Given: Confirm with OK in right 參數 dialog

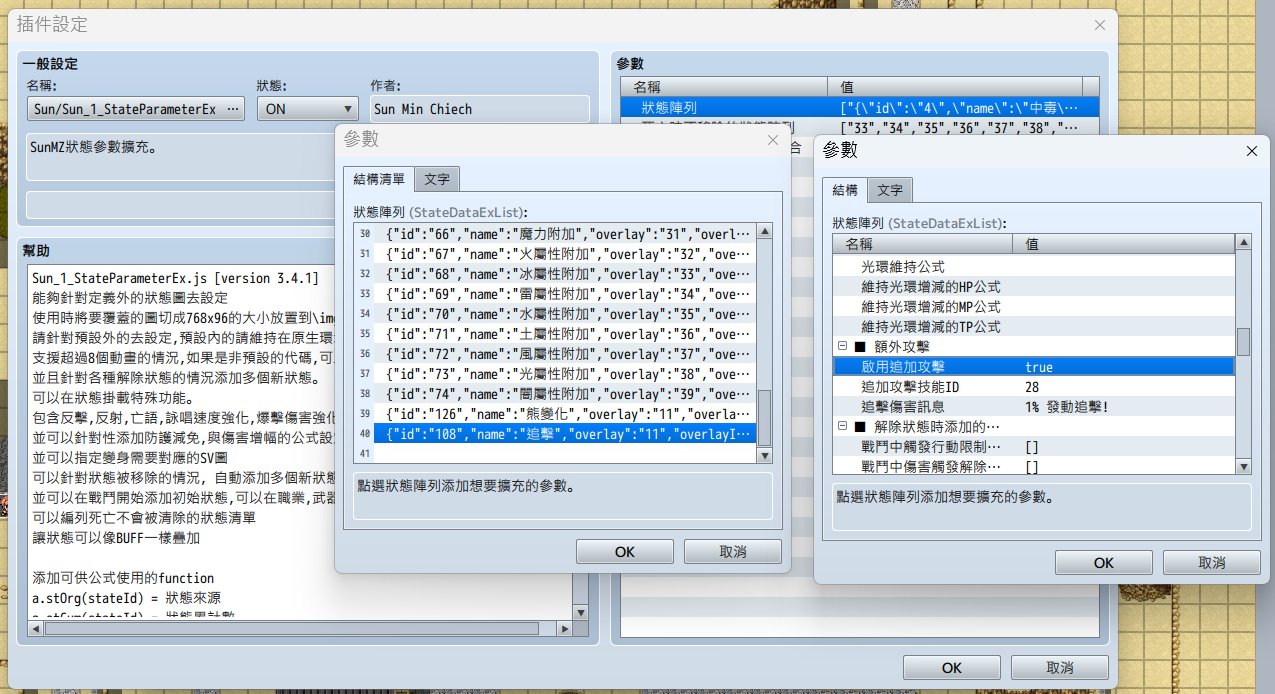Looking at the screenshot, I should [x=1103, y=562].
